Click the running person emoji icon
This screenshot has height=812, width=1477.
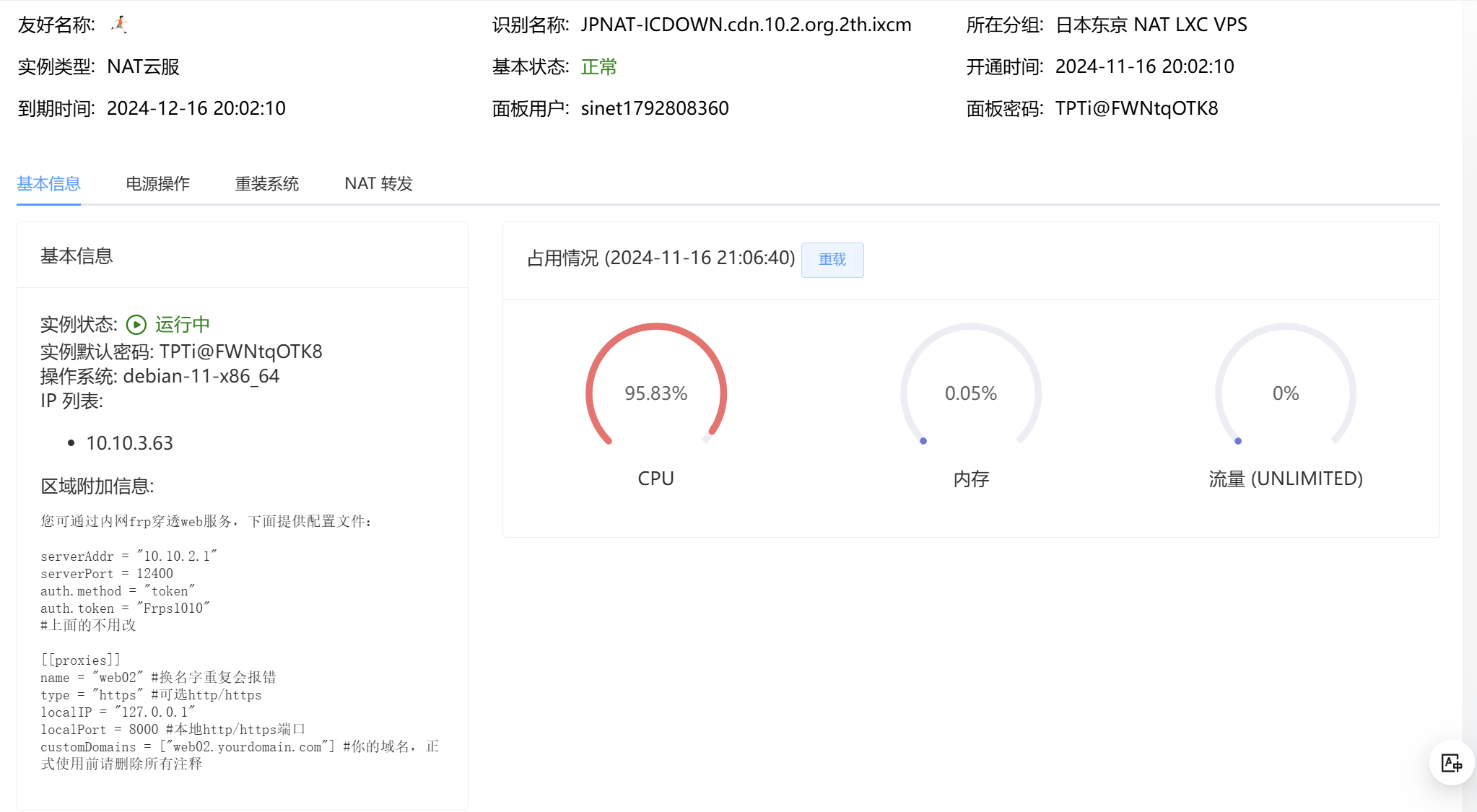(119, 25)
